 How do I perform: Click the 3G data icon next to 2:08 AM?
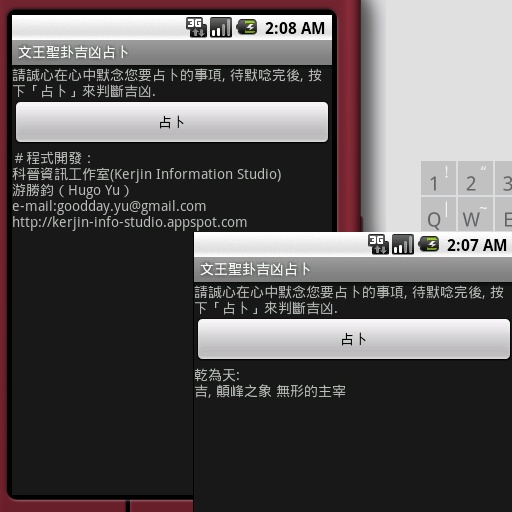196,27
